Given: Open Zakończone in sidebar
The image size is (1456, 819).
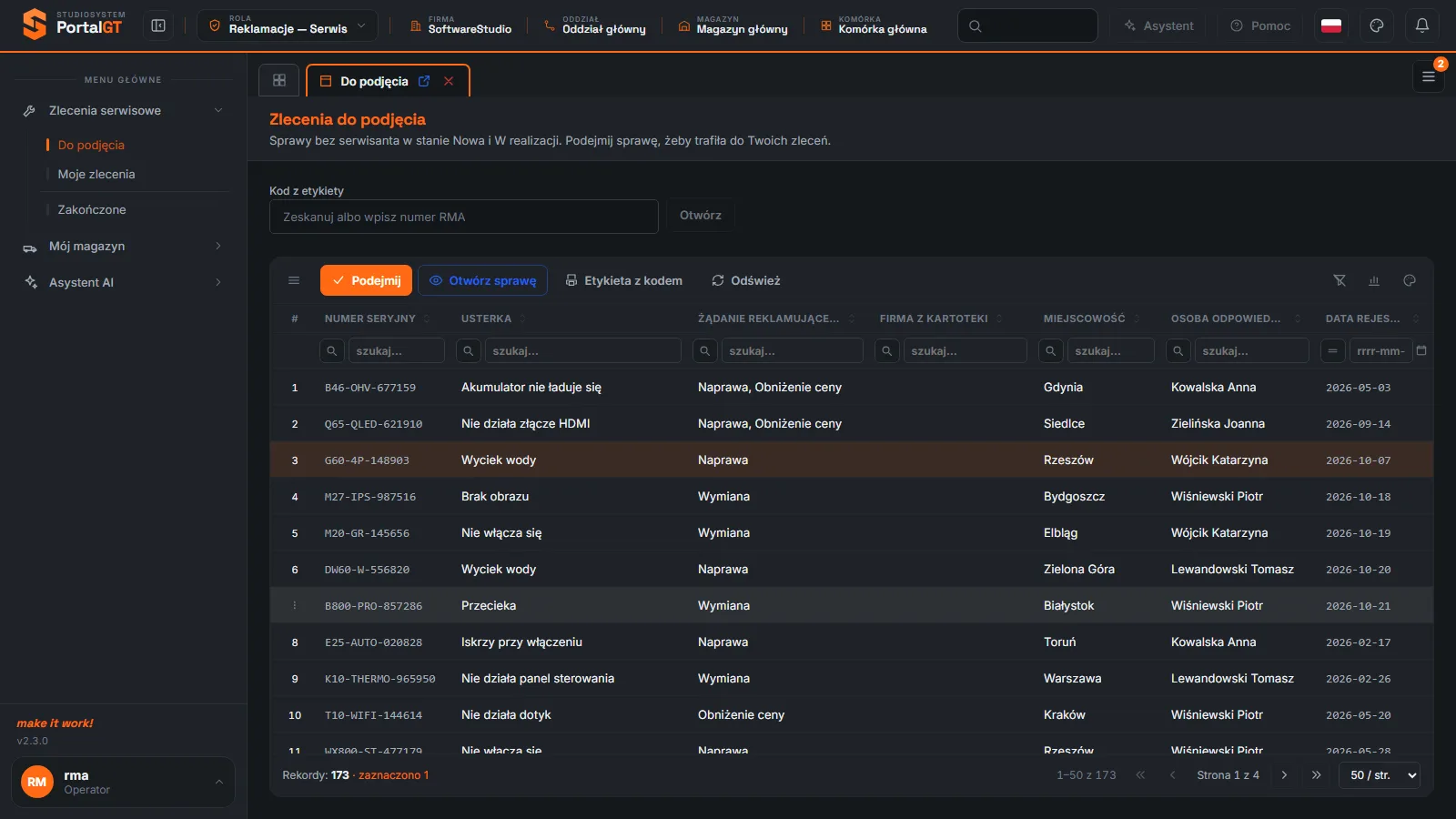Looking at the screenshot, I should 92,209.
